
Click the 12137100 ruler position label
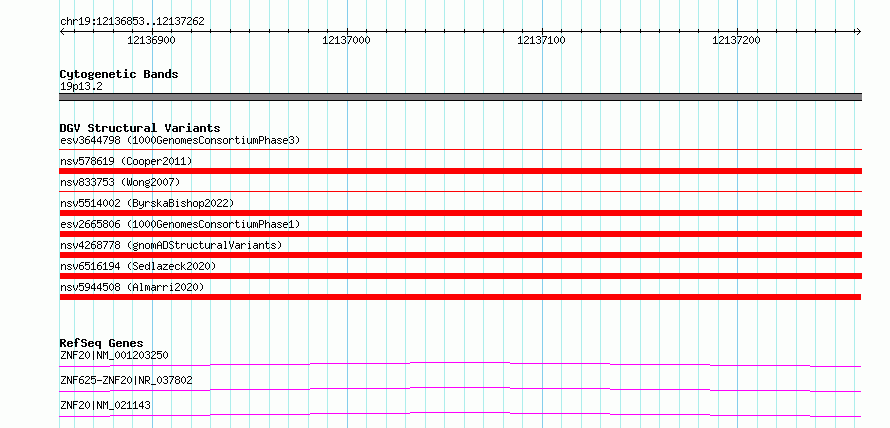[541, 40]
